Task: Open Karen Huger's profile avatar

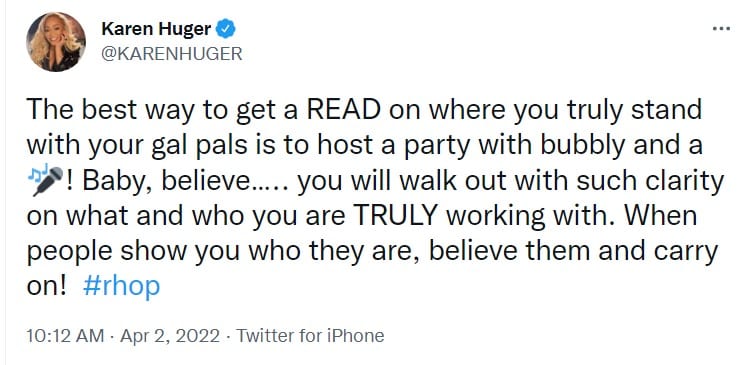Action: click(x=56, y=42)
